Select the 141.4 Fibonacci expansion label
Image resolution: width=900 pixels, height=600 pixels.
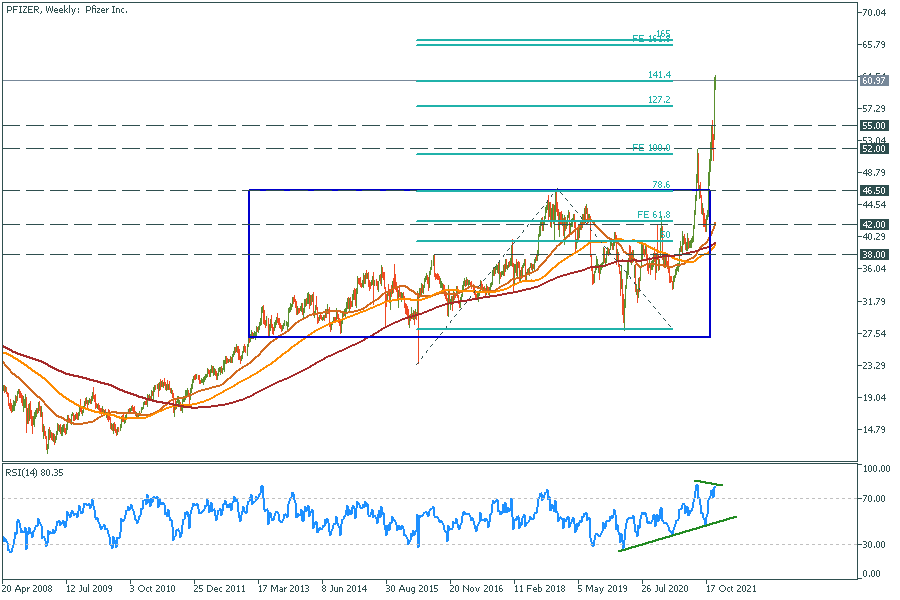tap(659, 75)
